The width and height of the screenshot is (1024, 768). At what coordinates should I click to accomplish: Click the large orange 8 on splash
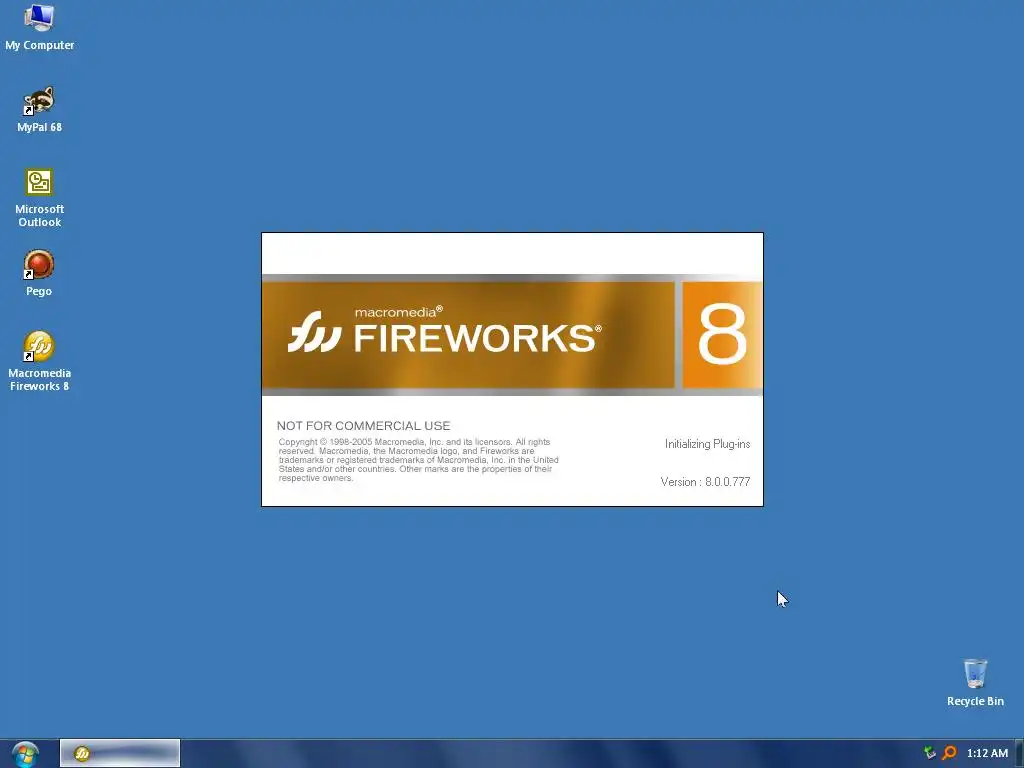[722, 335]
